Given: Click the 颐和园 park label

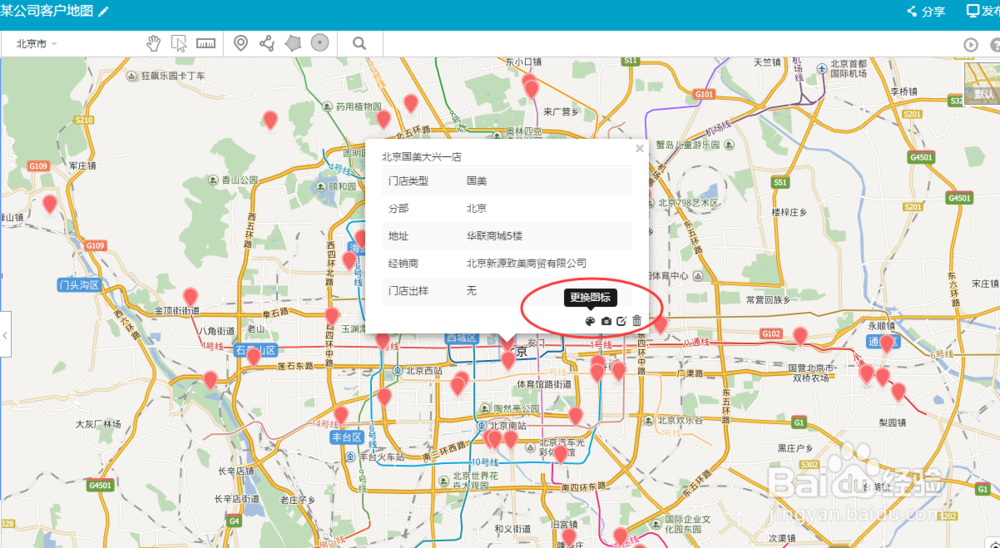Looking at the screenshot, I should click(x=343, y=187).
